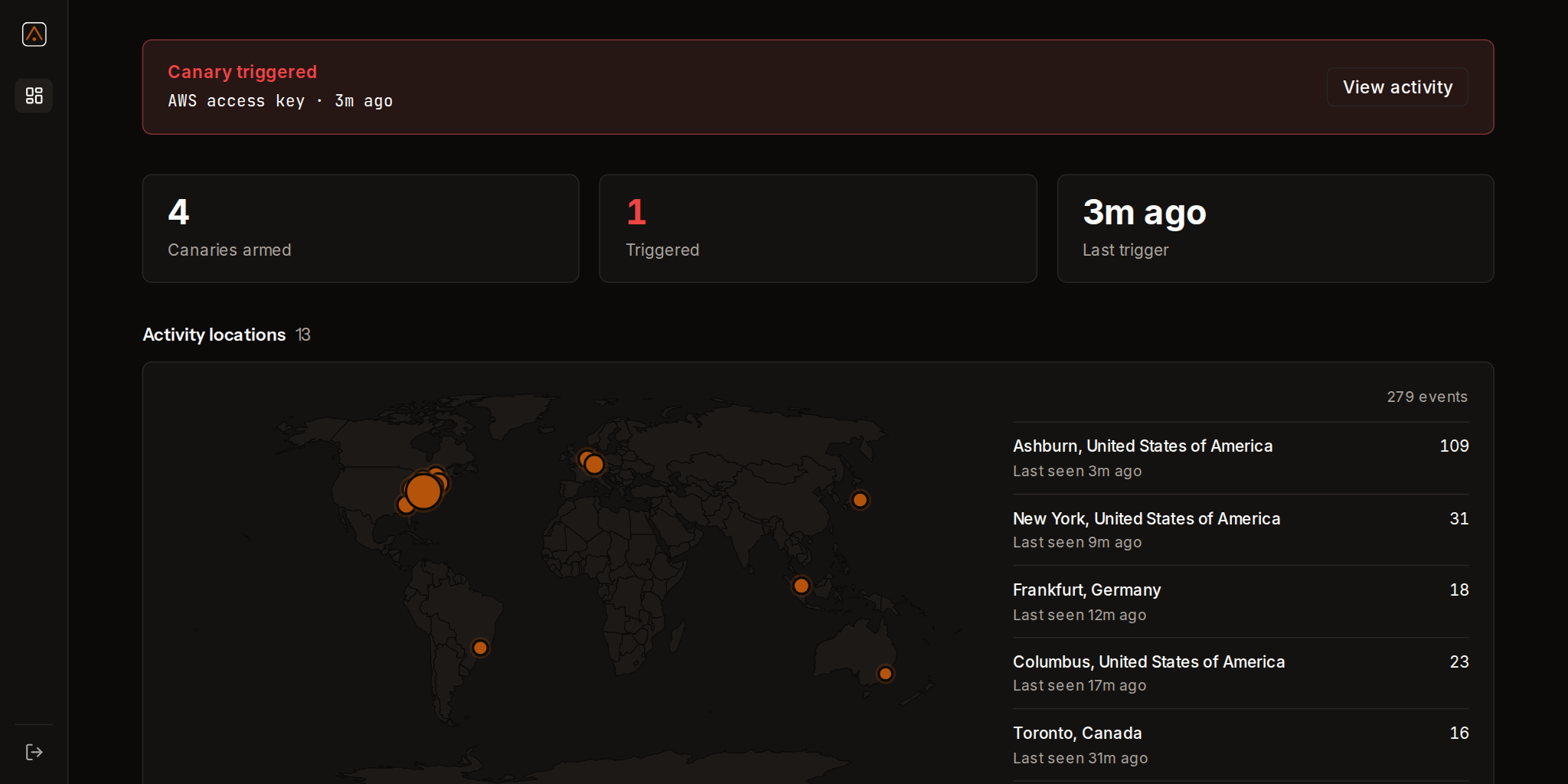The image size is (1568, 784).
Task: Click the 279 events label
Action: 1427,397
